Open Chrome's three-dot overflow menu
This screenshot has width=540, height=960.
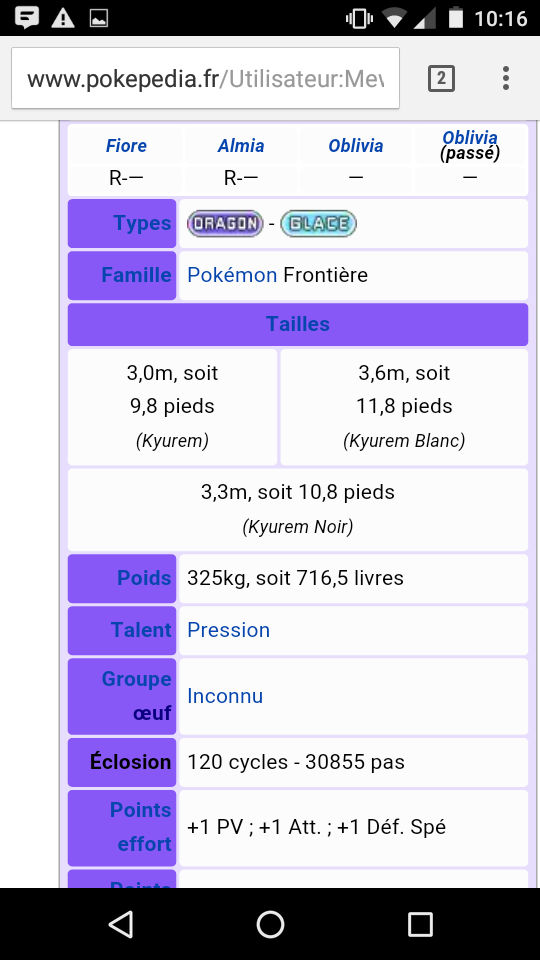(x=506, y=78)
